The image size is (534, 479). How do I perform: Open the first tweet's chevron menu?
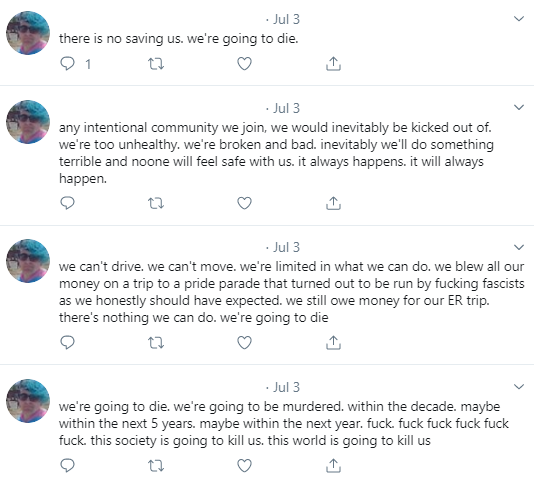coord(519,18)
